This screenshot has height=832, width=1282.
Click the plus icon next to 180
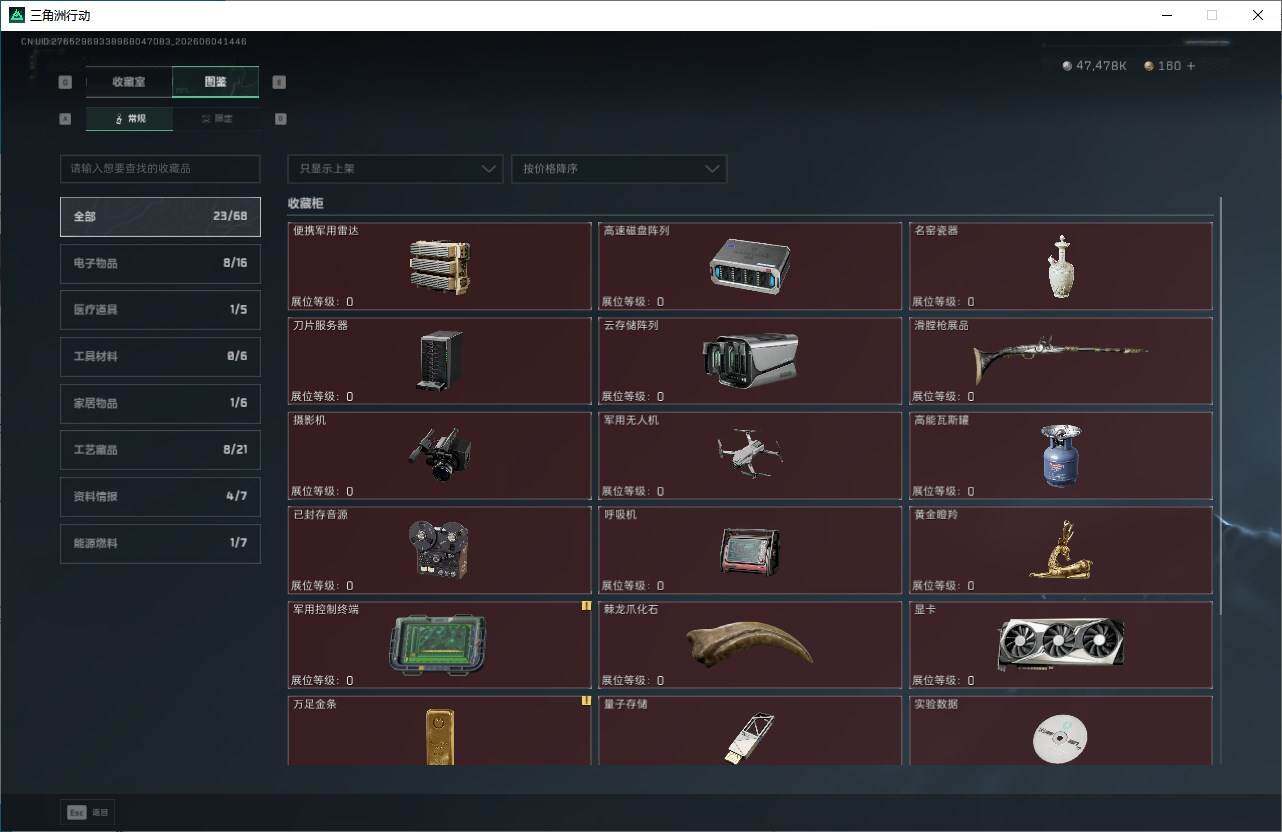pos(1191,66)
